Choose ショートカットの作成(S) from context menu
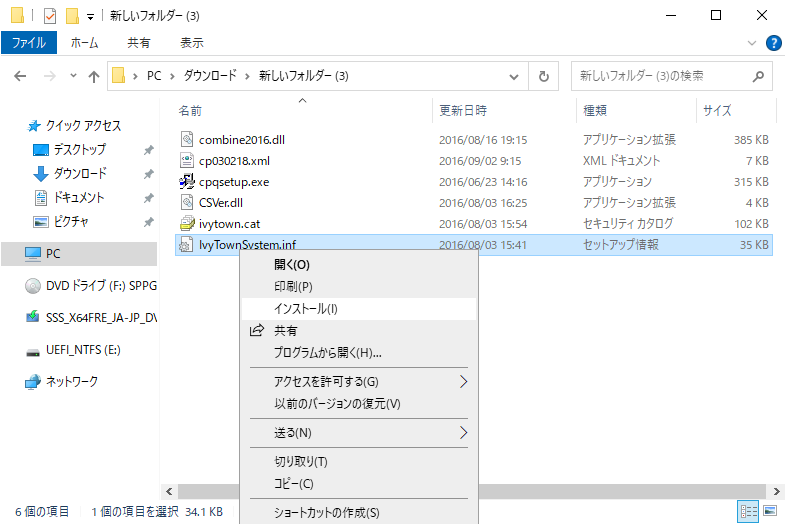This screenshot has width=786, height=524. point(359,513)
